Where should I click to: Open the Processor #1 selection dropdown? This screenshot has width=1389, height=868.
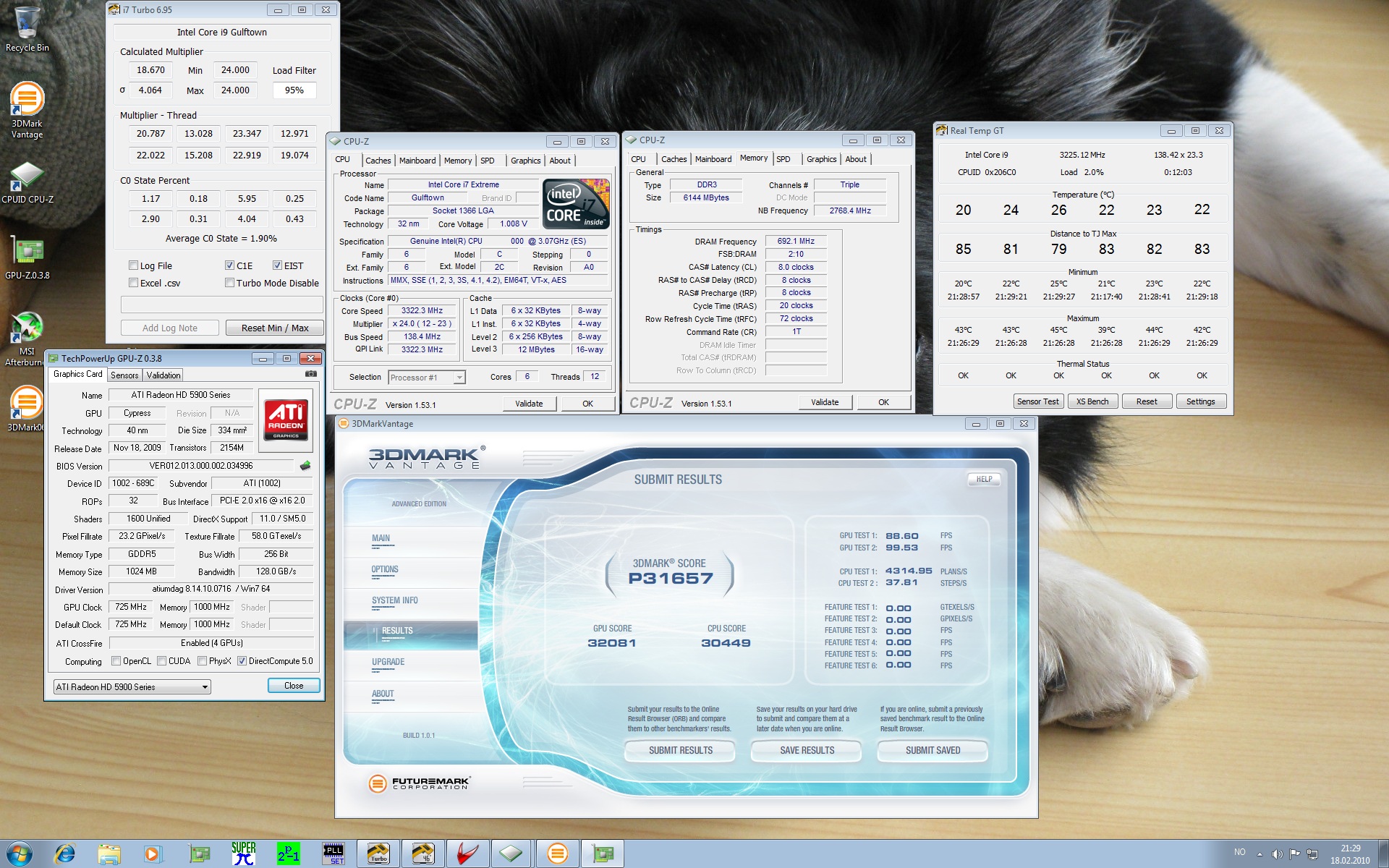pos(427,378)
